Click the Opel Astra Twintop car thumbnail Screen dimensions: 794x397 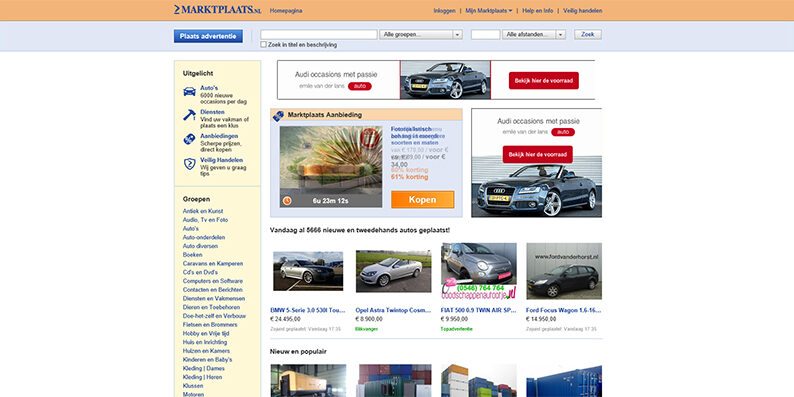tap(393, 271)
